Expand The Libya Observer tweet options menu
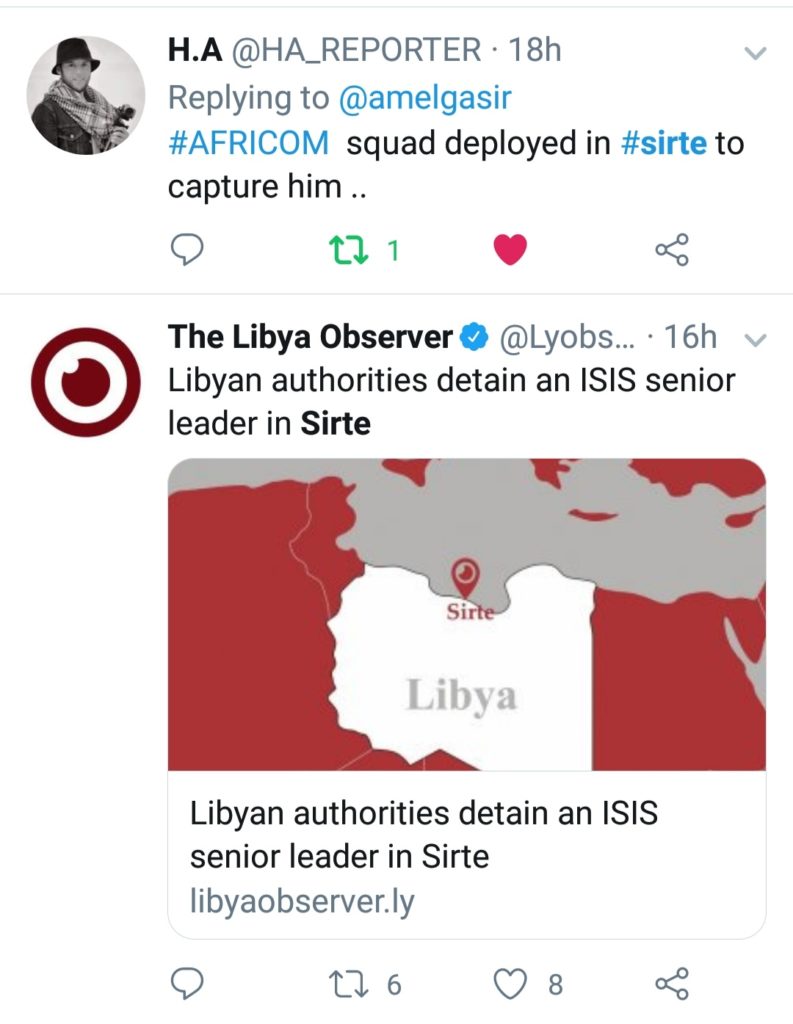Screen dimensions: 793x1024 click(756, 340)
